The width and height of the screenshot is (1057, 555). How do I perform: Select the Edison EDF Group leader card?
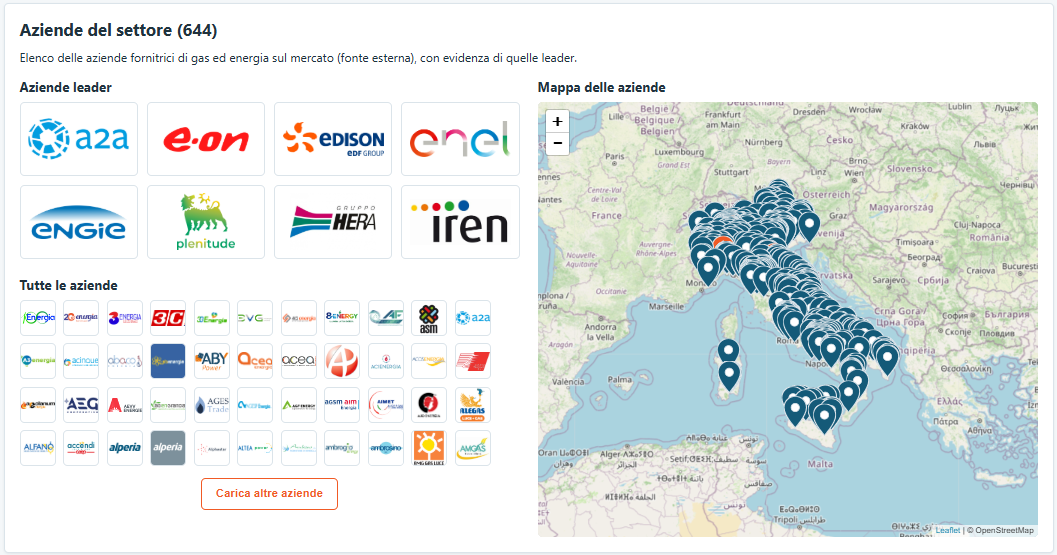coord(333,139)
